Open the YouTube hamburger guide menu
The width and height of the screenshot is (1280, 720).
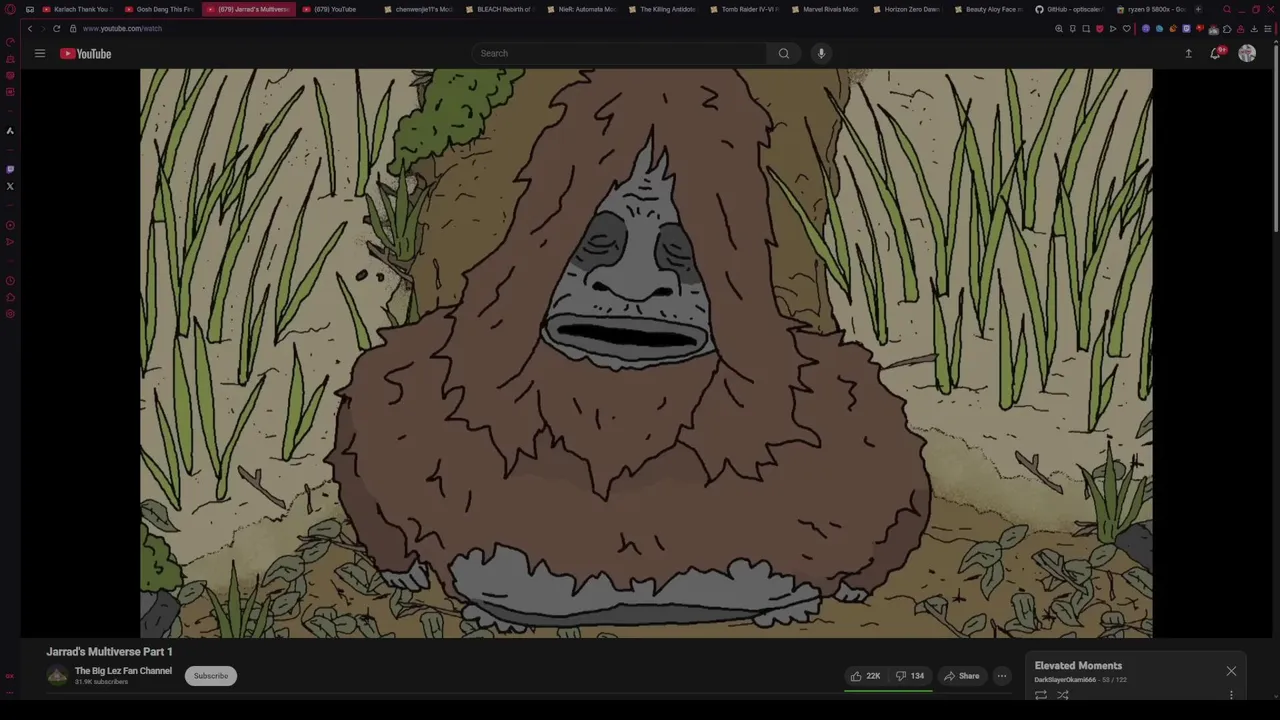(x=40, y=54)
